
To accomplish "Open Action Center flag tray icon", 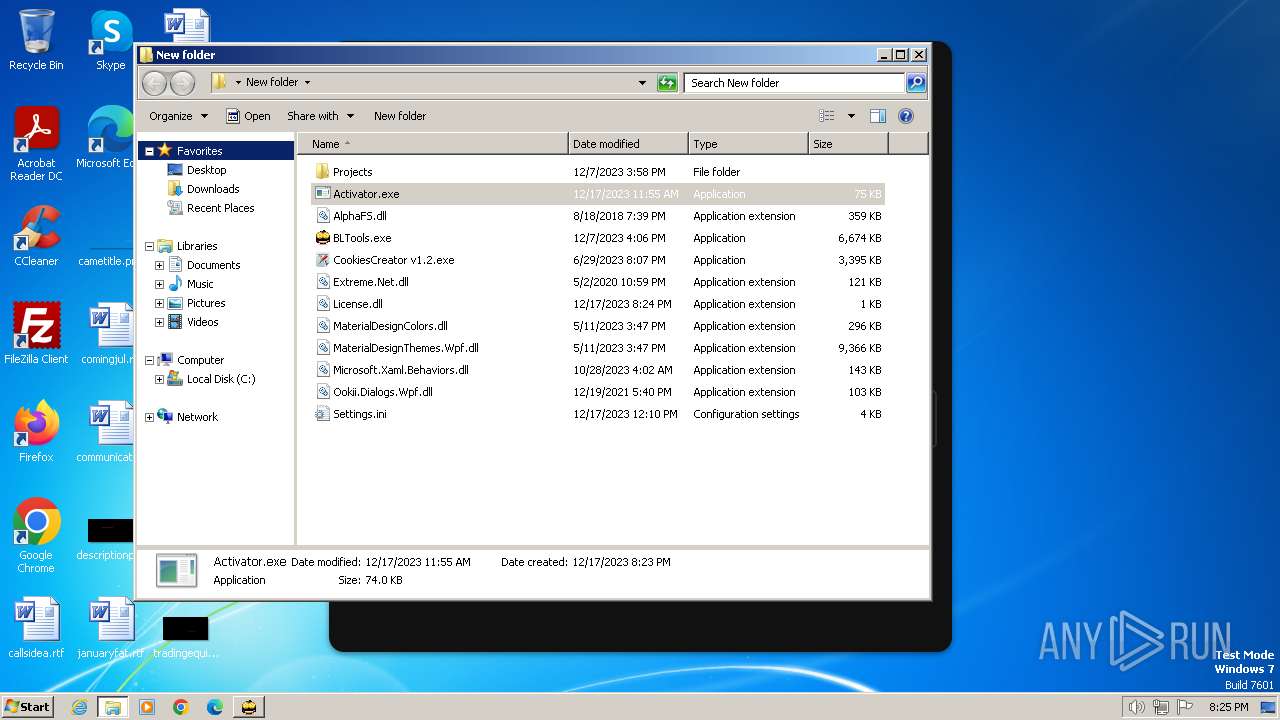I will (1184, 707).
